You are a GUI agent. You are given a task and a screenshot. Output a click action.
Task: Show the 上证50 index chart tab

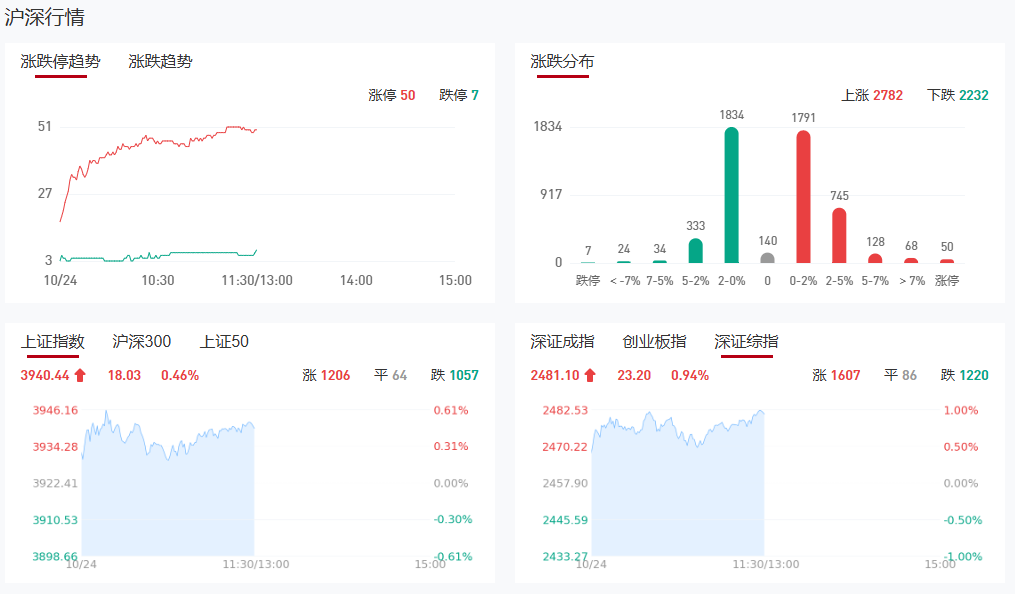224,341
